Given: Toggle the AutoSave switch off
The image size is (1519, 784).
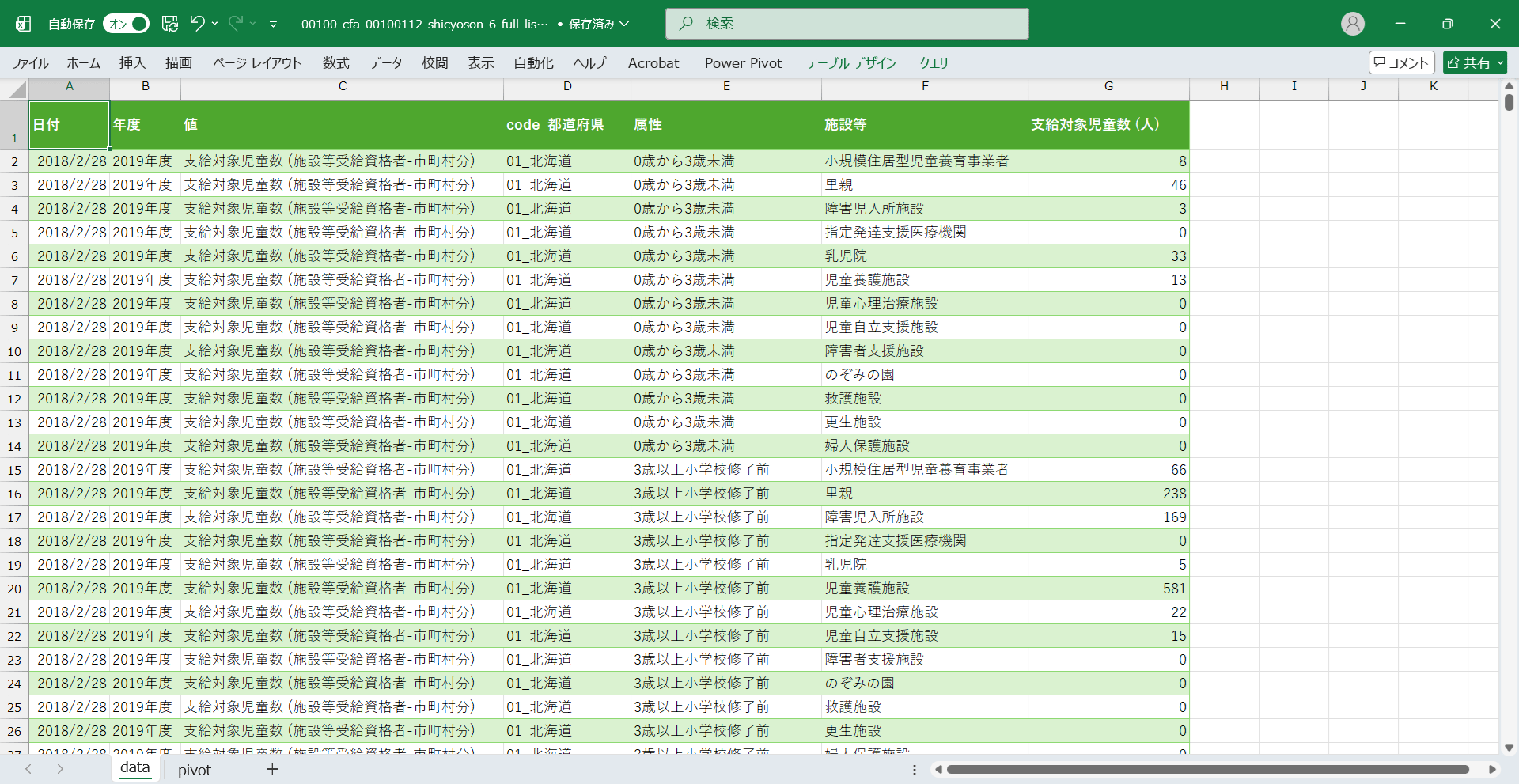Looking at the screenshot, I should (127, 24).
